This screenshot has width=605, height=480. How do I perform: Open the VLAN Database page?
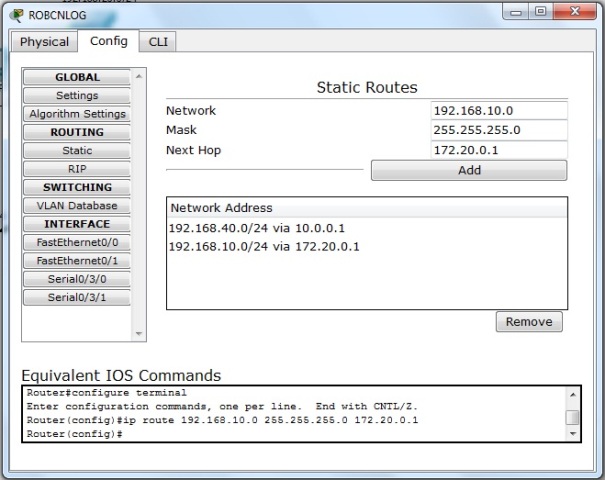(77, 206)
